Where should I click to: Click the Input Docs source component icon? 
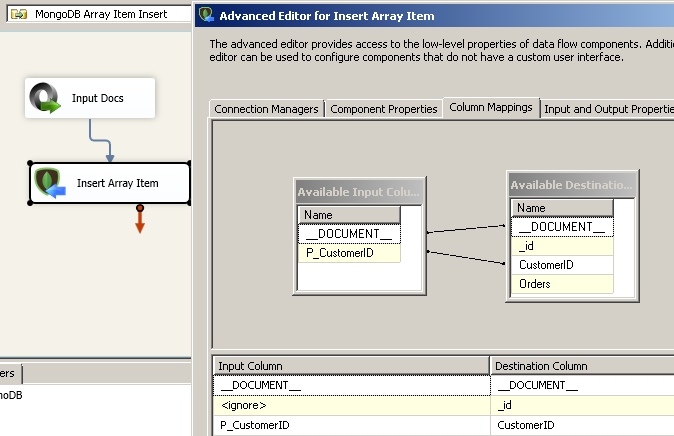pos(45,98)
